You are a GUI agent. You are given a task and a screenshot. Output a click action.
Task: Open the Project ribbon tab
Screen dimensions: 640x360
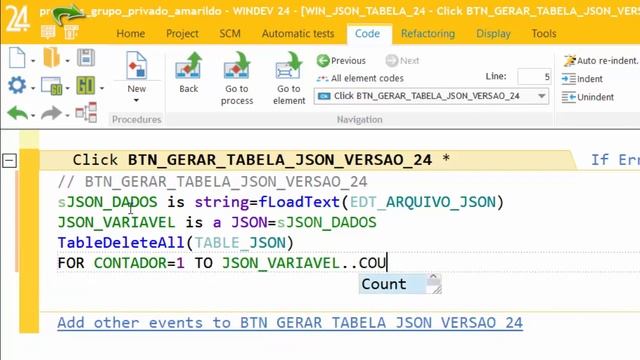(182, 33)
